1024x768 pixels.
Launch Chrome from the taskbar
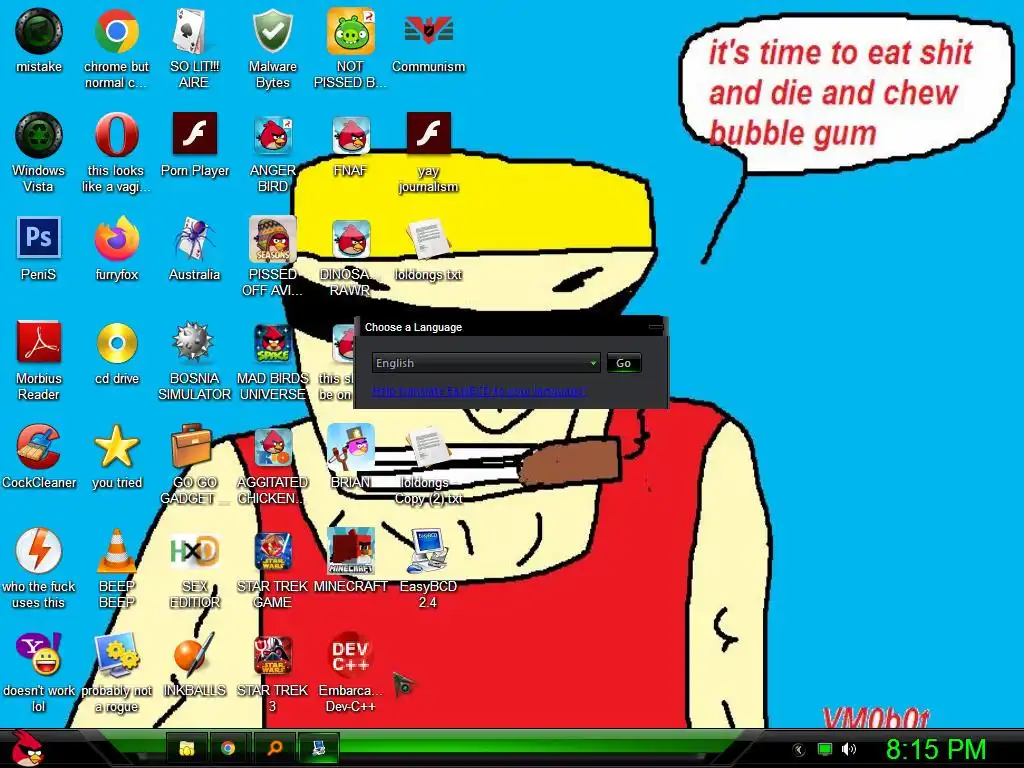tap(228, 748)
